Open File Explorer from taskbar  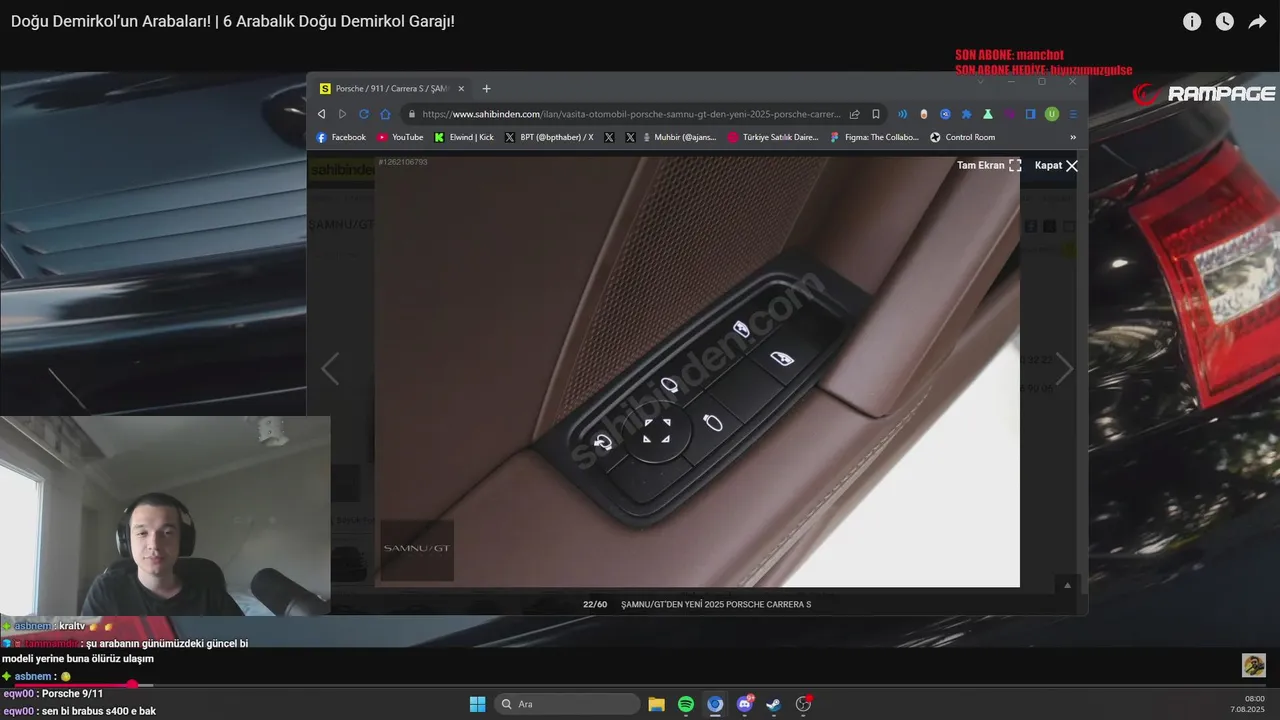[x=656, y=704]
